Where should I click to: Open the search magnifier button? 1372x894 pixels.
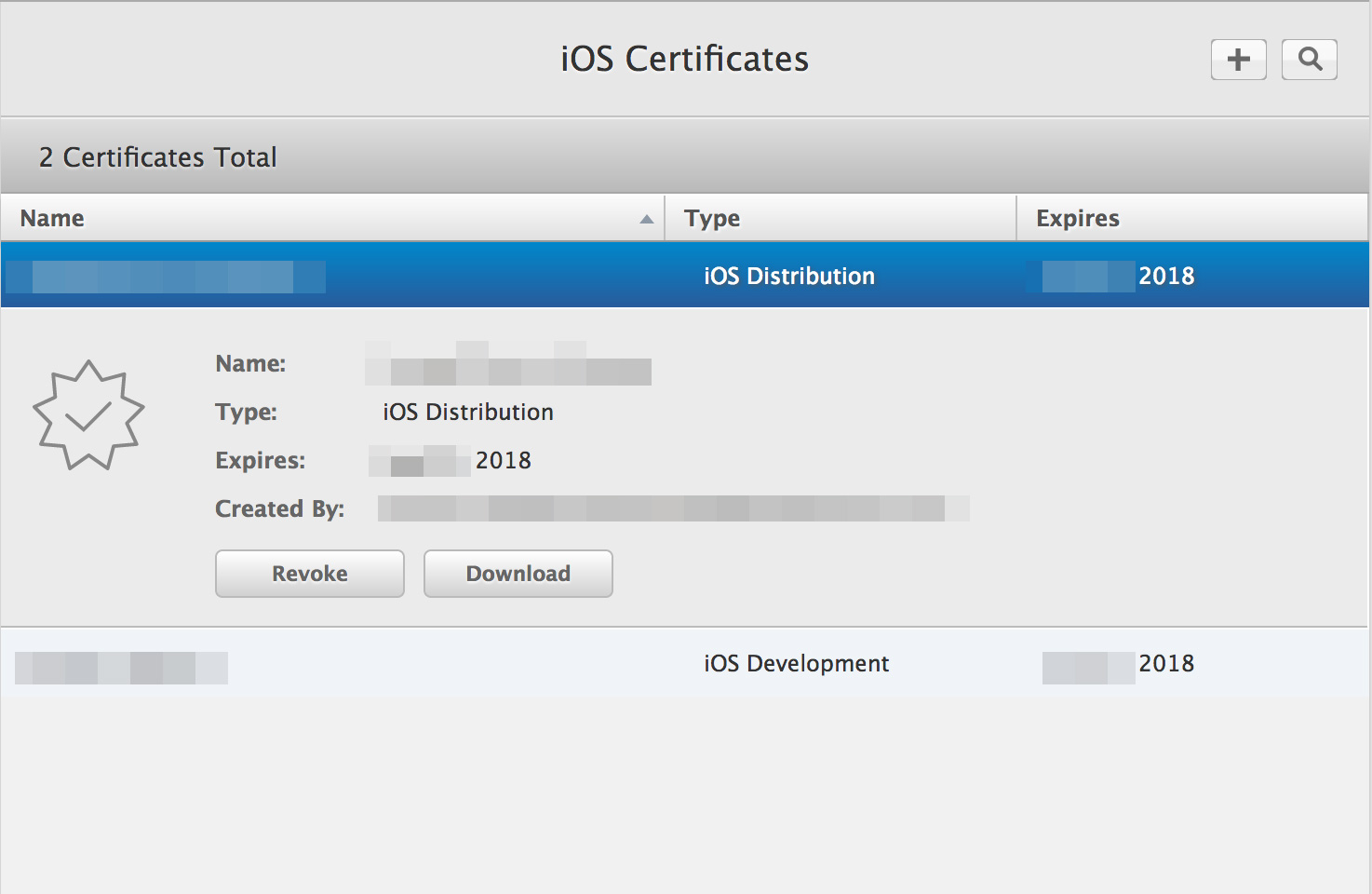coord(1309,60)
